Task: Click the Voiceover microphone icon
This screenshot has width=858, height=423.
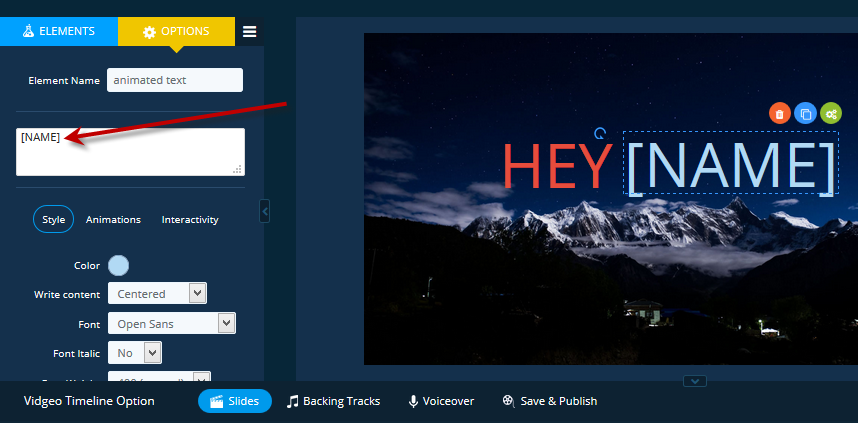Action: tap(413, 402)
